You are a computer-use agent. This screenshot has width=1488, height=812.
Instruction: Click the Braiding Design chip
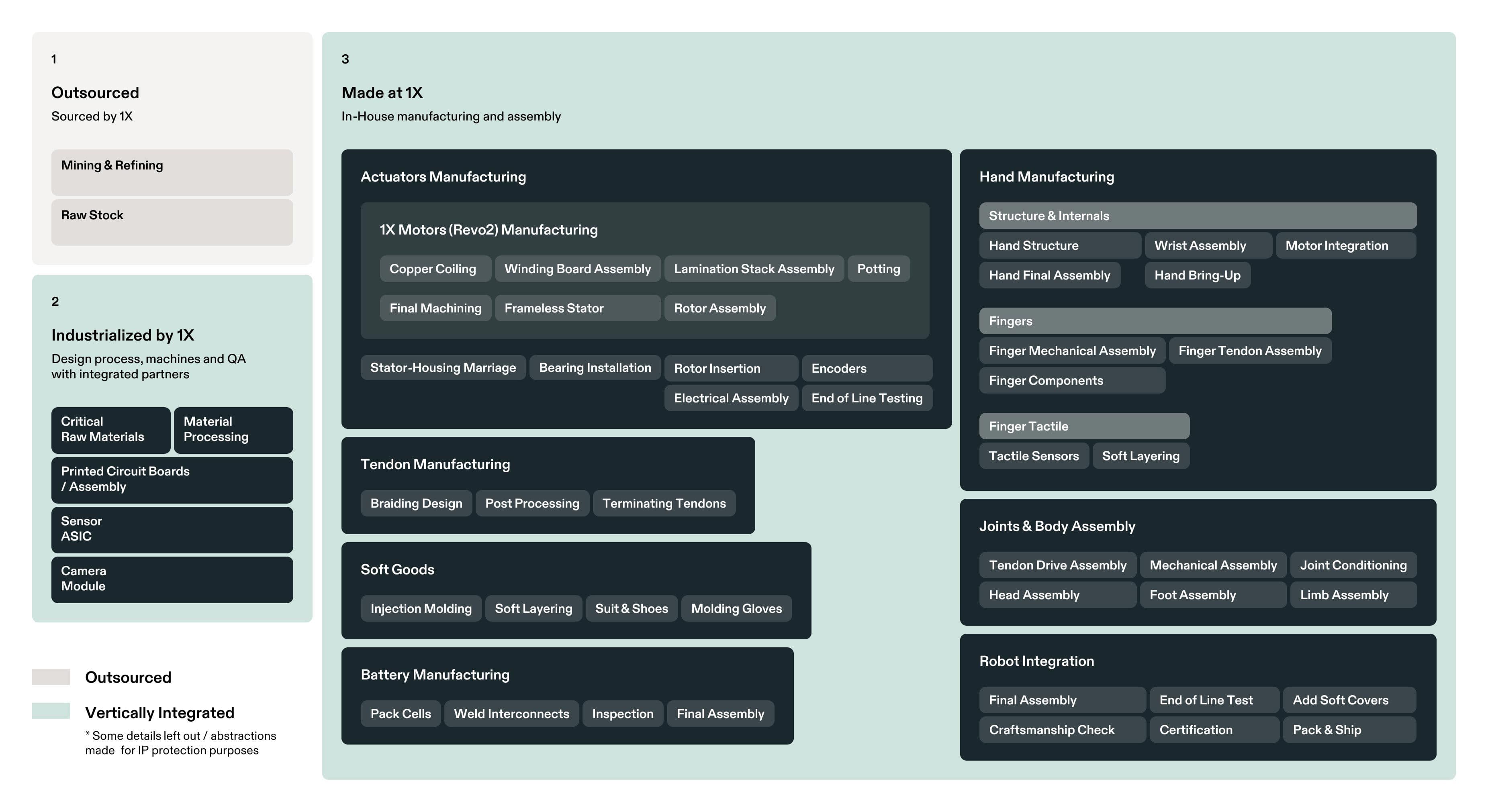click(416, 503)
